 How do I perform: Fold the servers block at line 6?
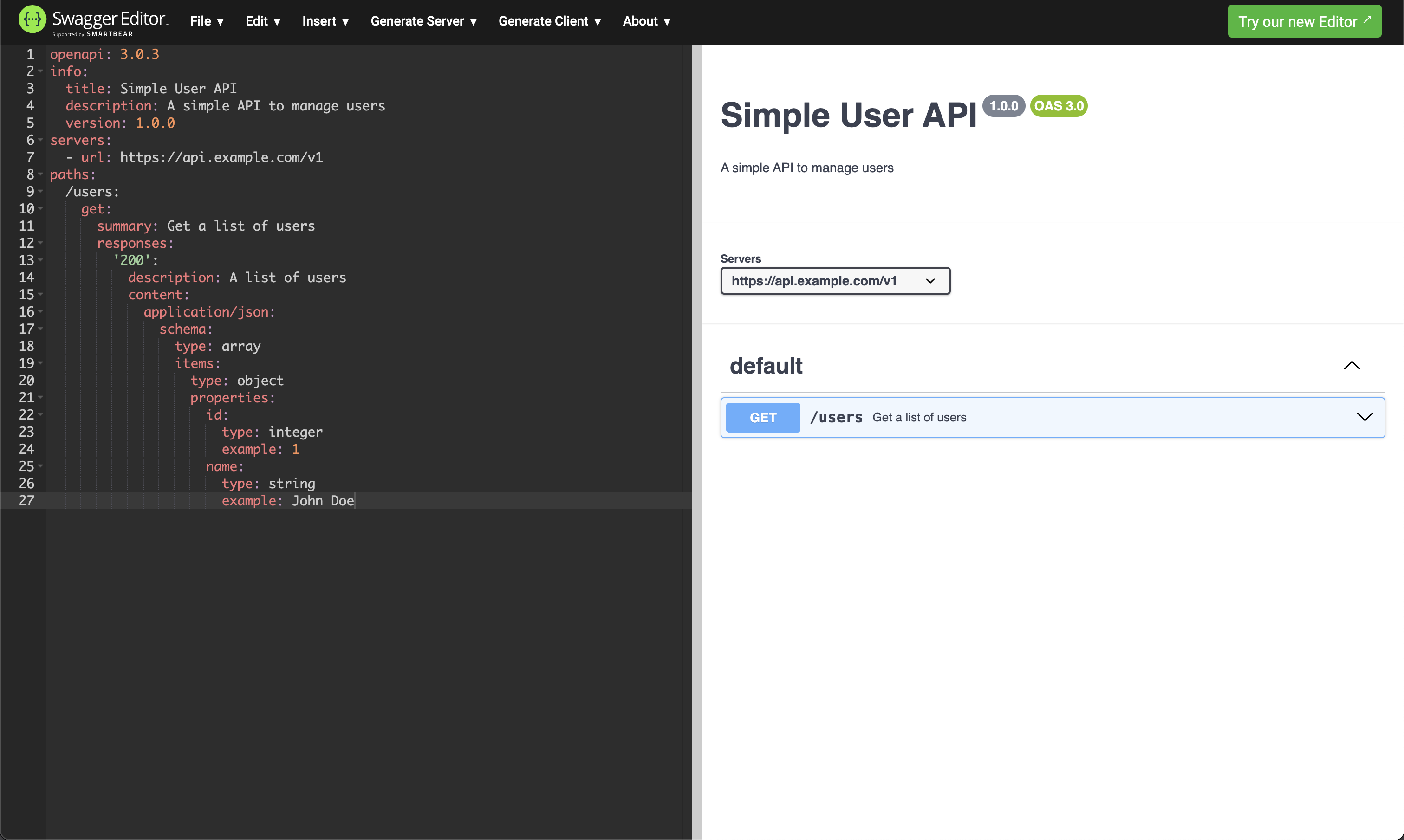pos(41,140)
